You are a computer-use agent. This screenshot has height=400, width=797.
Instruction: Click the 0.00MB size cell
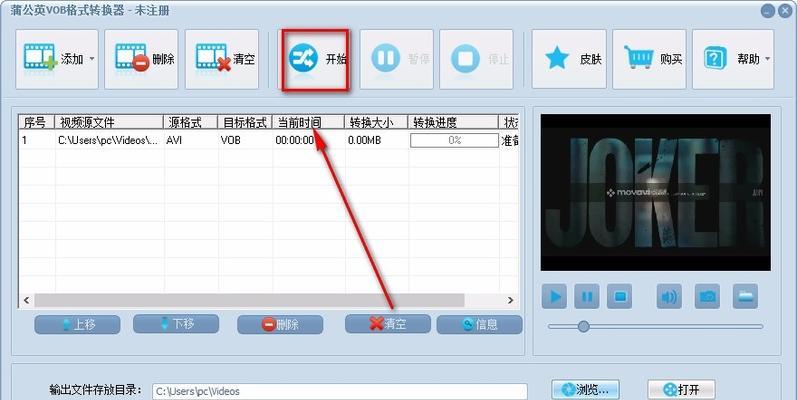[x=364, y=140]
